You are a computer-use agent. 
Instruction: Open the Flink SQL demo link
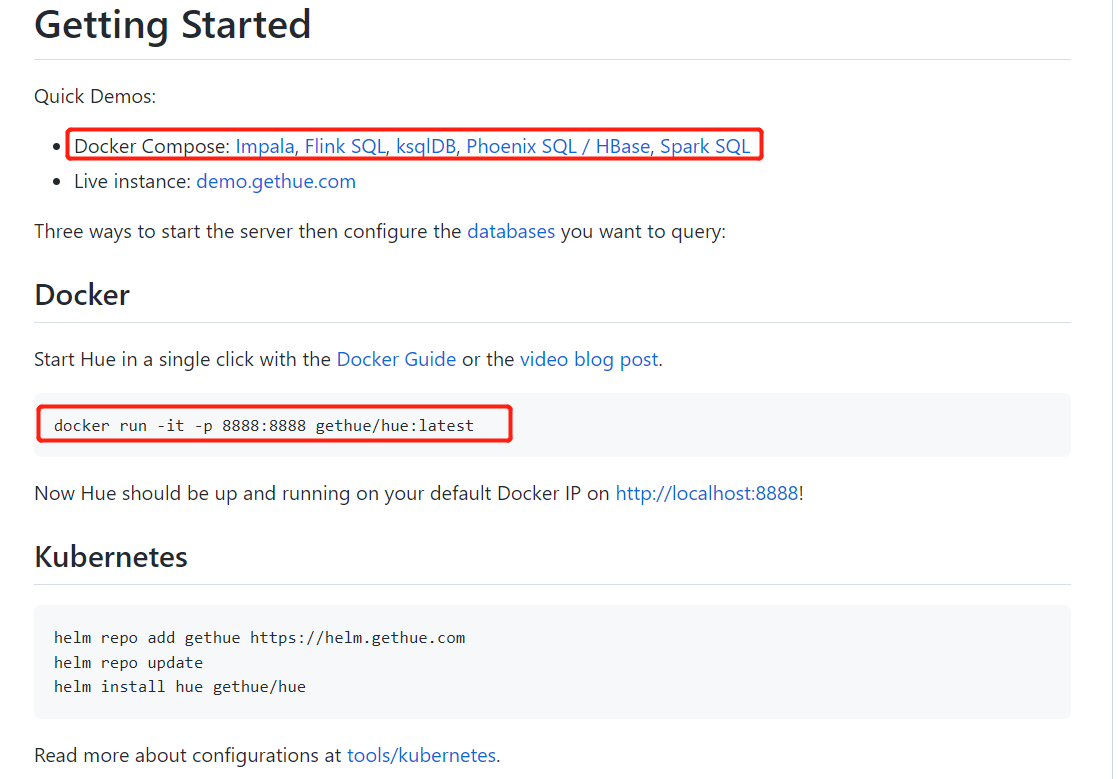click(x=345, y=146)
